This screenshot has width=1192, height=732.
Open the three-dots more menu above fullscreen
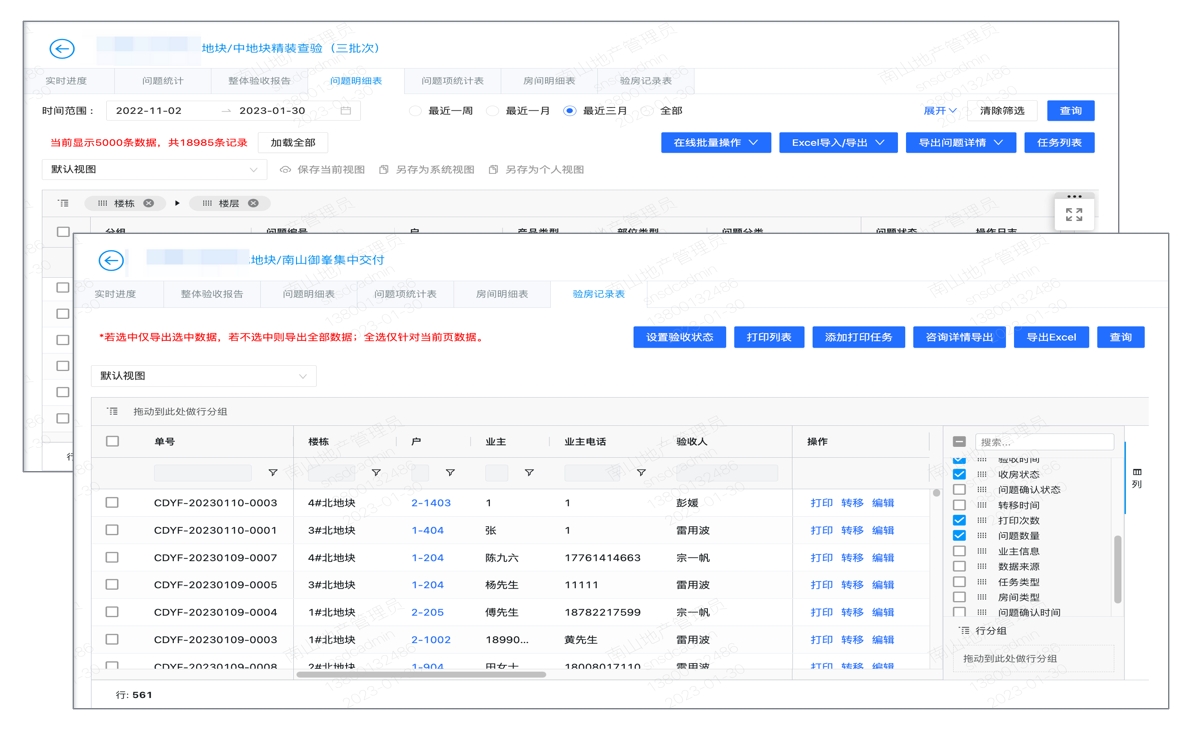point(1073,196)
